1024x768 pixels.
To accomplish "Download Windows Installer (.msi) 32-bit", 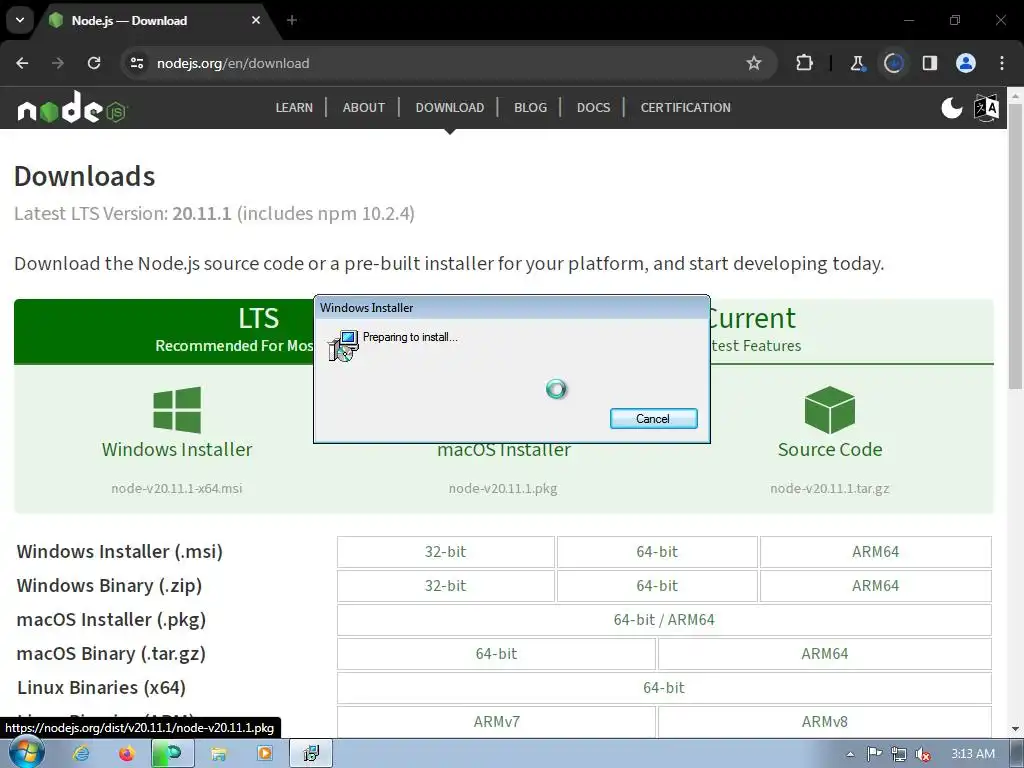I will point(445,552).
